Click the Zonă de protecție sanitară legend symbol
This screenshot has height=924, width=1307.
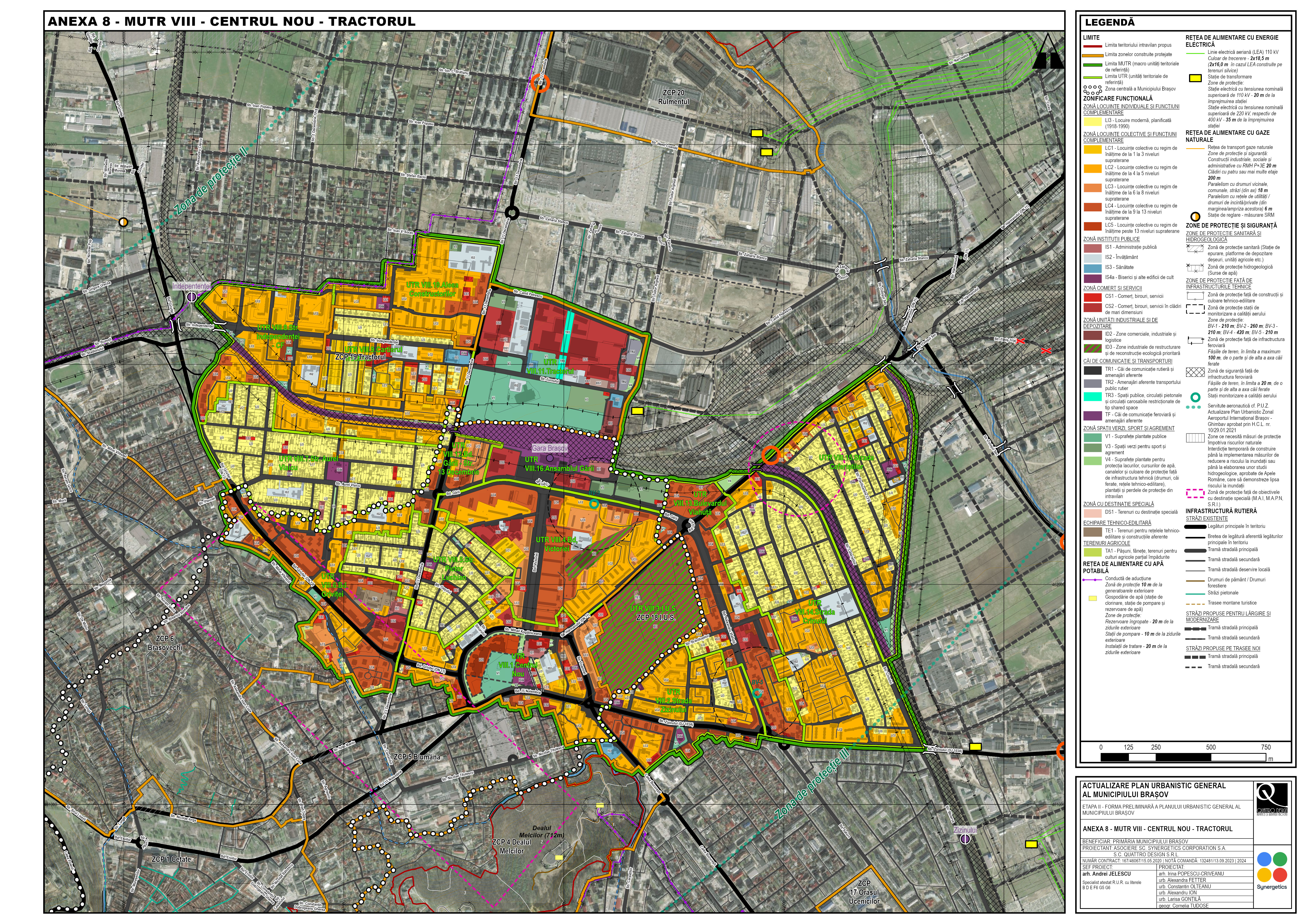(x=1195, y=249)
